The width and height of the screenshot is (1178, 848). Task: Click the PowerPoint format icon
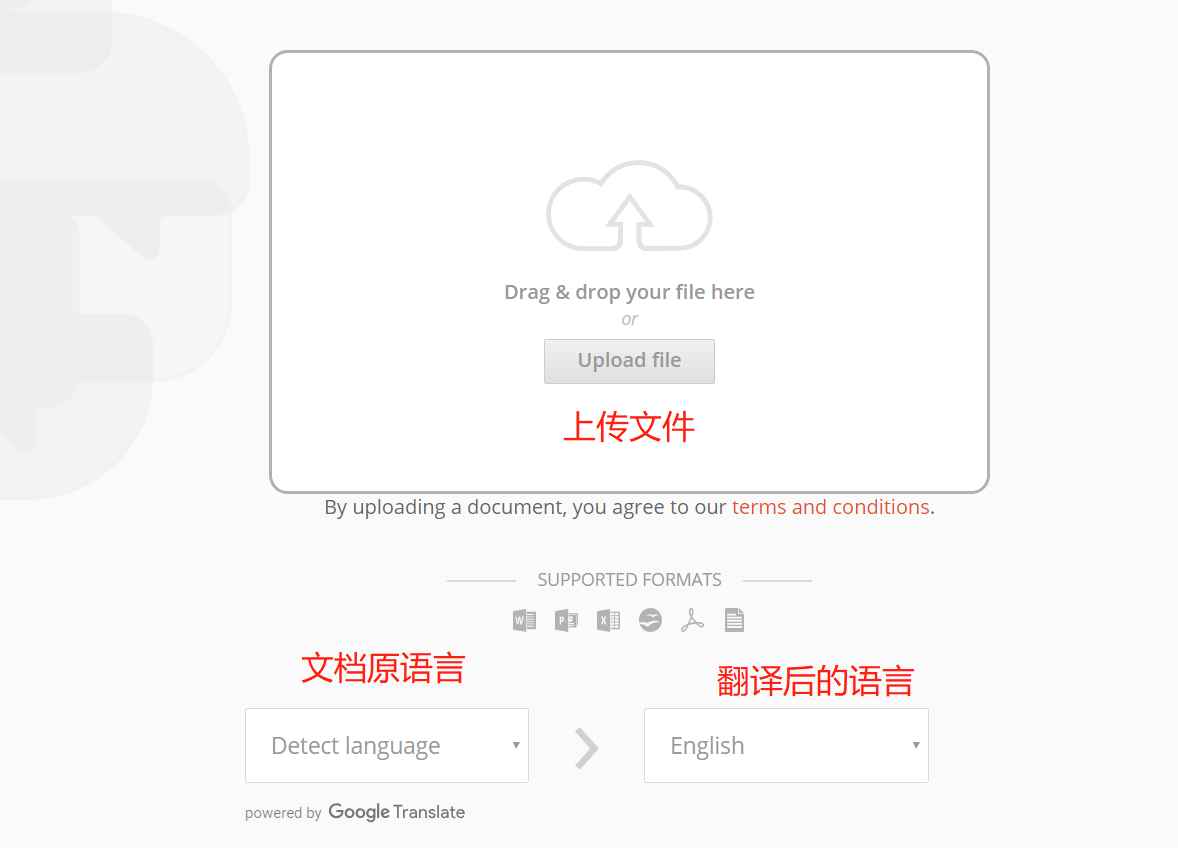pos(566,620)
